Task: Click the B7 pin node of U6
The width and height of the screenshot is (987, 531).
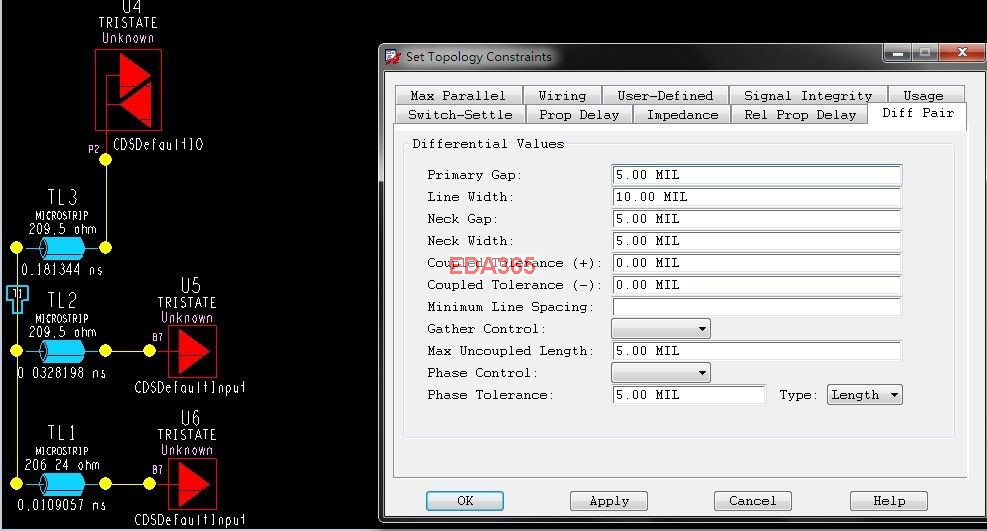Action: 149,484
